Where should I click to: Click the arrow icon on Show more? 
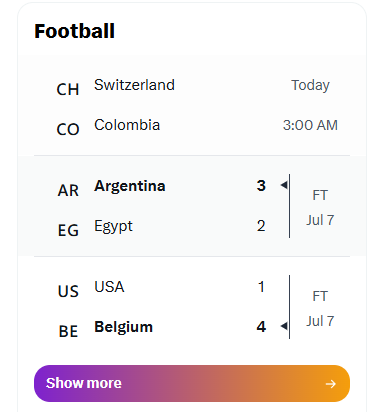click(x=331, y=384)
